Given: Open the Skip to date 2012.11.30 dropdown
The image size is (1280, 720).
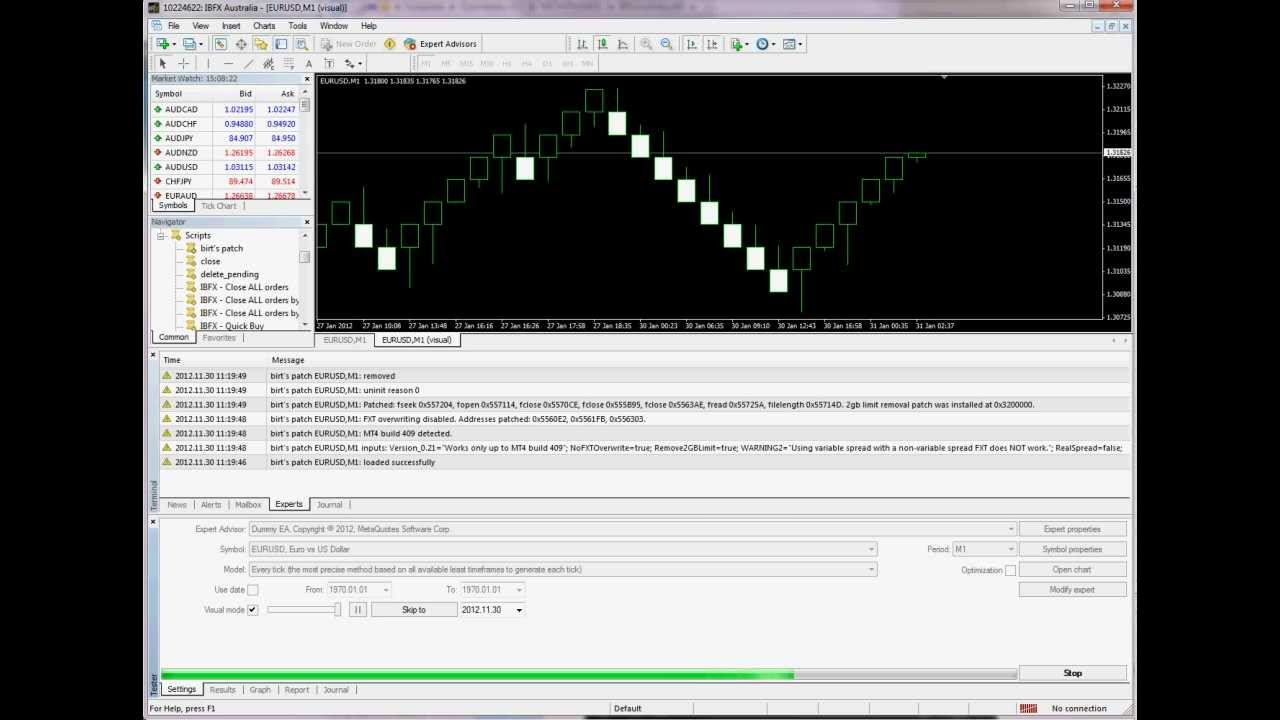Looking at the screenshot, I should 518,610.
